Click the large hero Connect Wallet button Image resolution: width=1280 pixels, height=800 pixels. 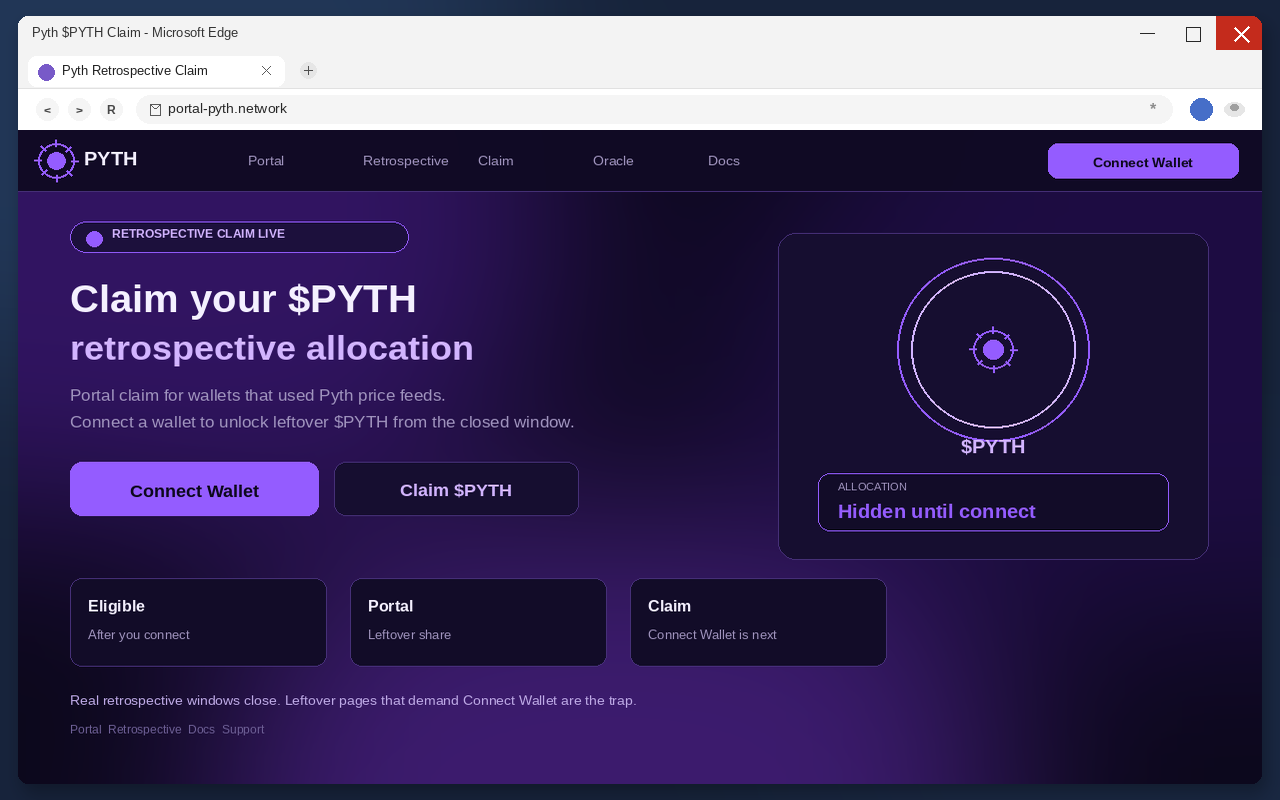point(194,489)
